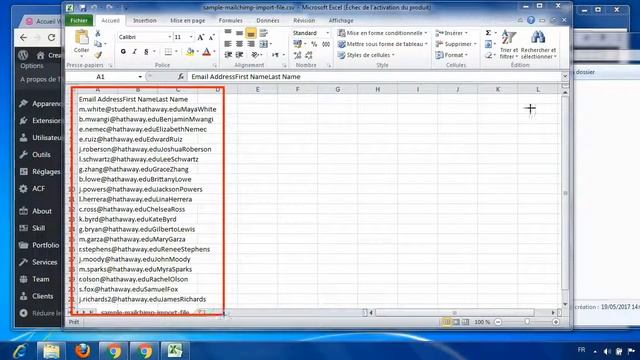Click the text orientation icon

255,55
